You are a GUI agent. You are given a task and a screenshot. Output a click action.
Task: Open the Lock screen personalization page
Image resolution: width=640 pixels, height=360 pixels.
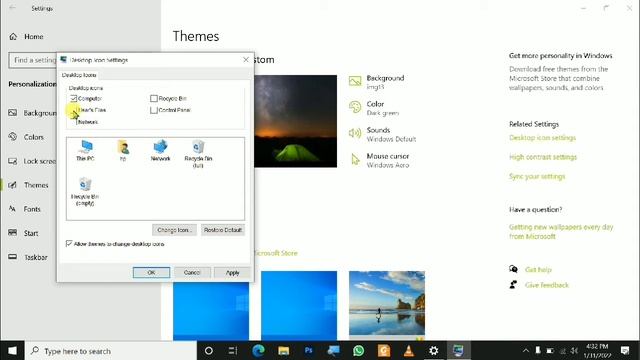[32, 161]
